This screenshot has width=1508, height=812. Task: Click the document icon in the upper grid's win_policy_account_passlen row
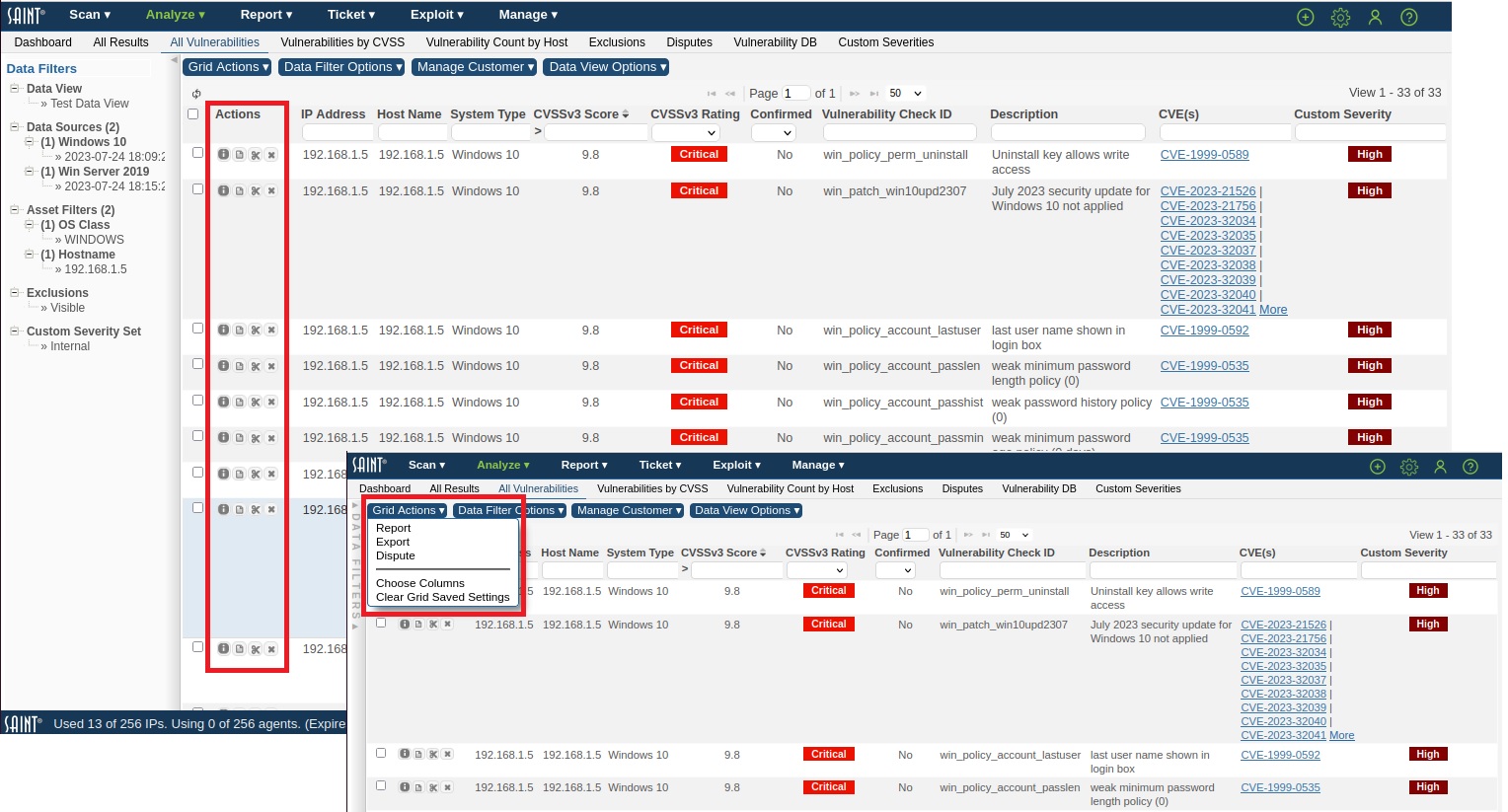(240, 366)
